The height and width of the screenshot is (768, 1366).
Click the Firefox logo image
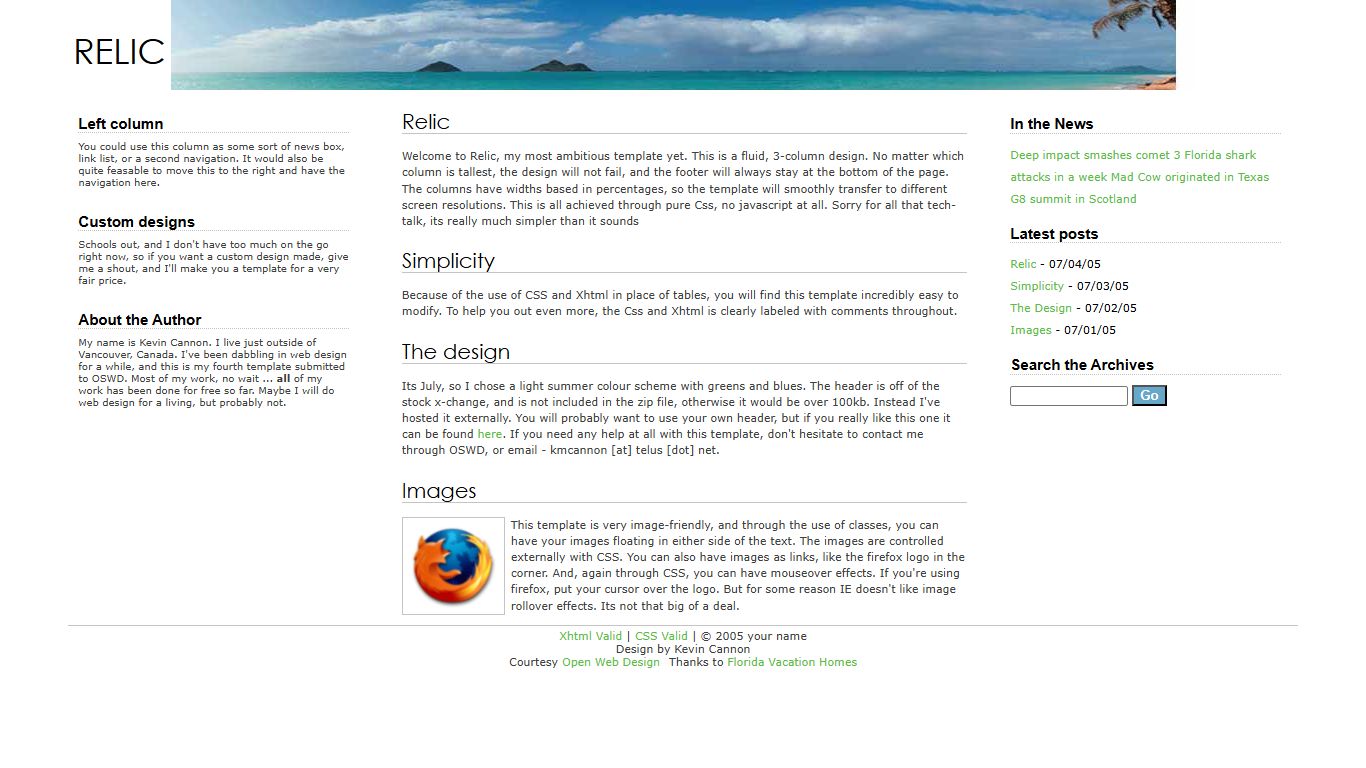(453, 566)
